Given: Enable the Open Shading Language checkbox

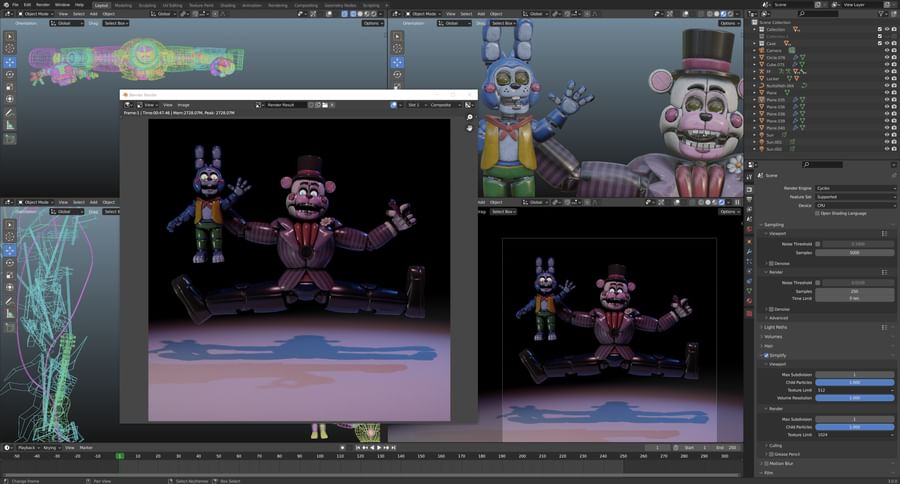Looking at the screenshot, I should [x=817, y=214].
